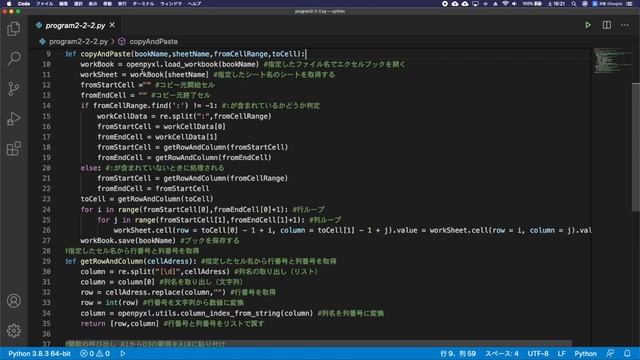Change file encoding UTF-8
Image resolution: width=640 pixels, height=360 pixels.
point(538,353)
